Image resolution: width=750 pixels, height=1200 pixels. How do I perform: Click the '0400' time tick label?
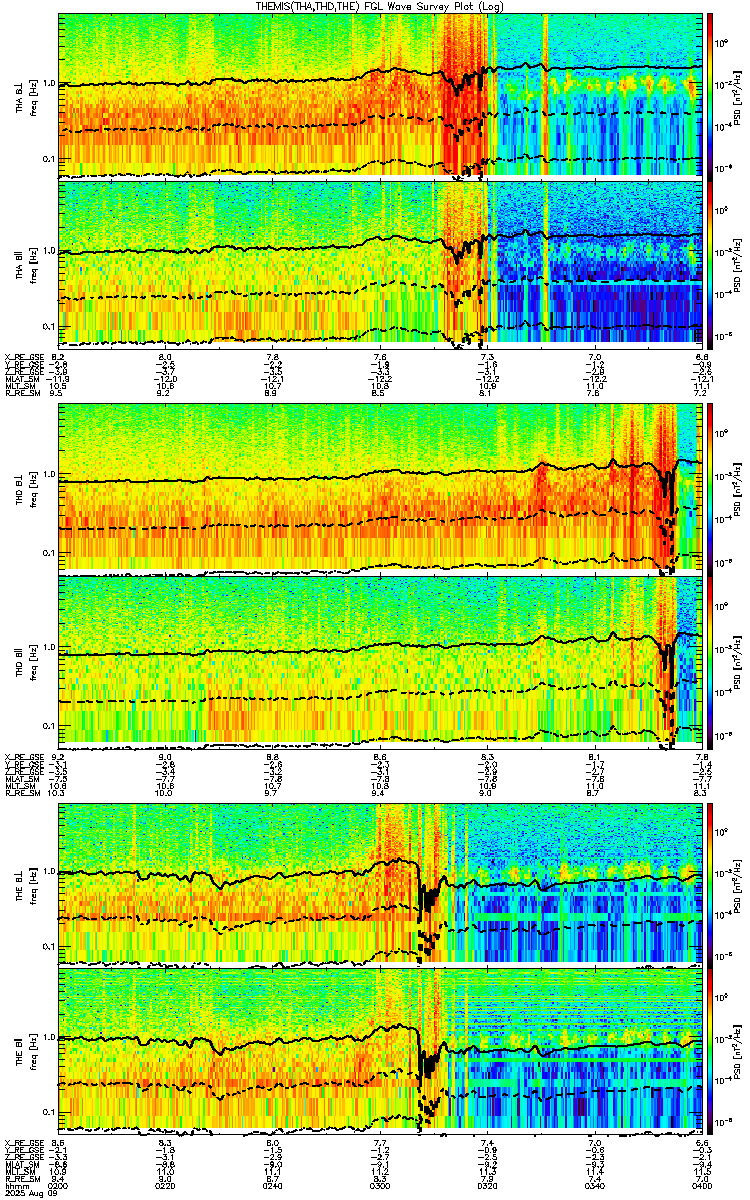pyautogui.click(x=702, y=1184)
